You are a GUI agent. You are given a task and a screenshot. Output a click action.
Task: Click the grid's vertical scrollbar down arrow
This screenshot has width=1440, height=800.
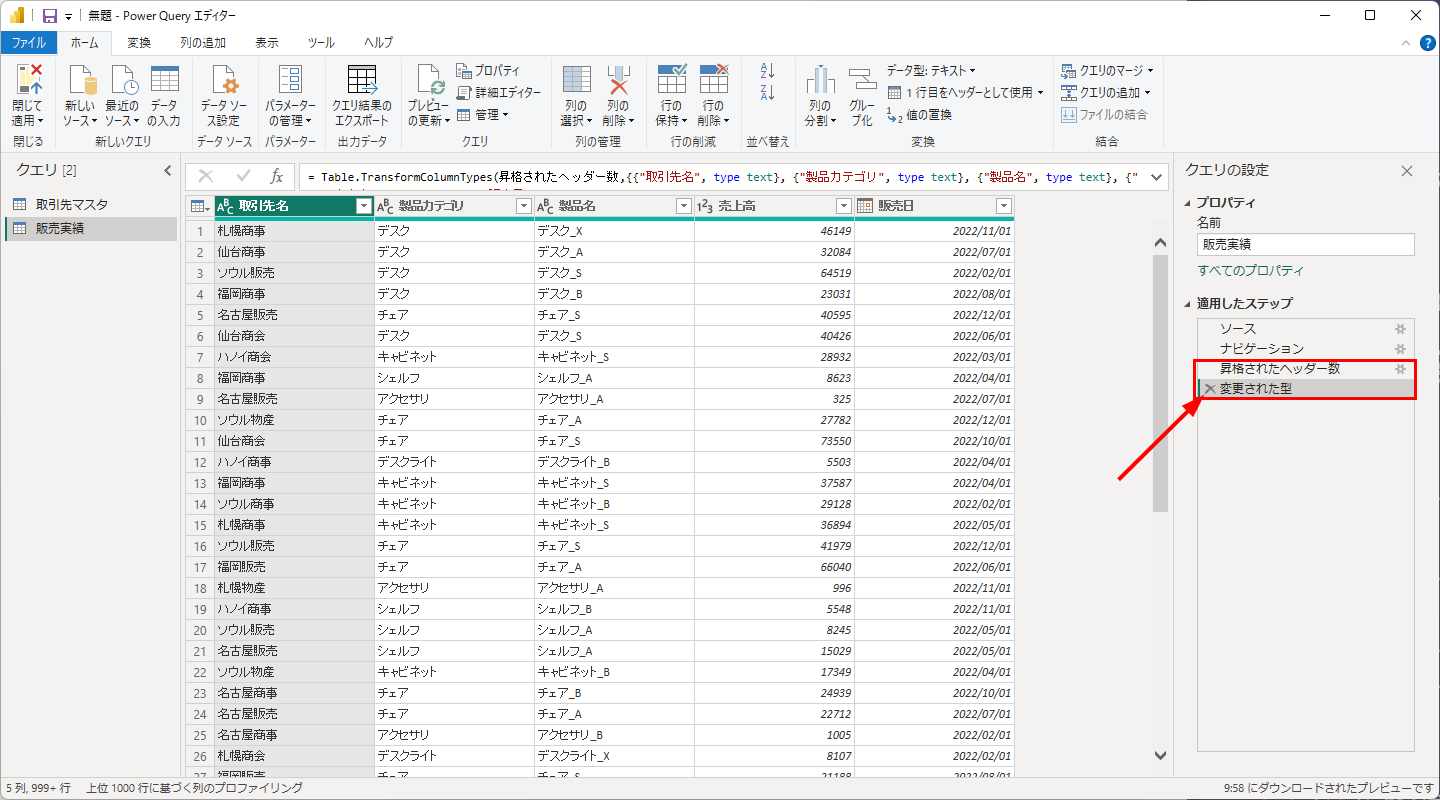(x=1160, y=756)
